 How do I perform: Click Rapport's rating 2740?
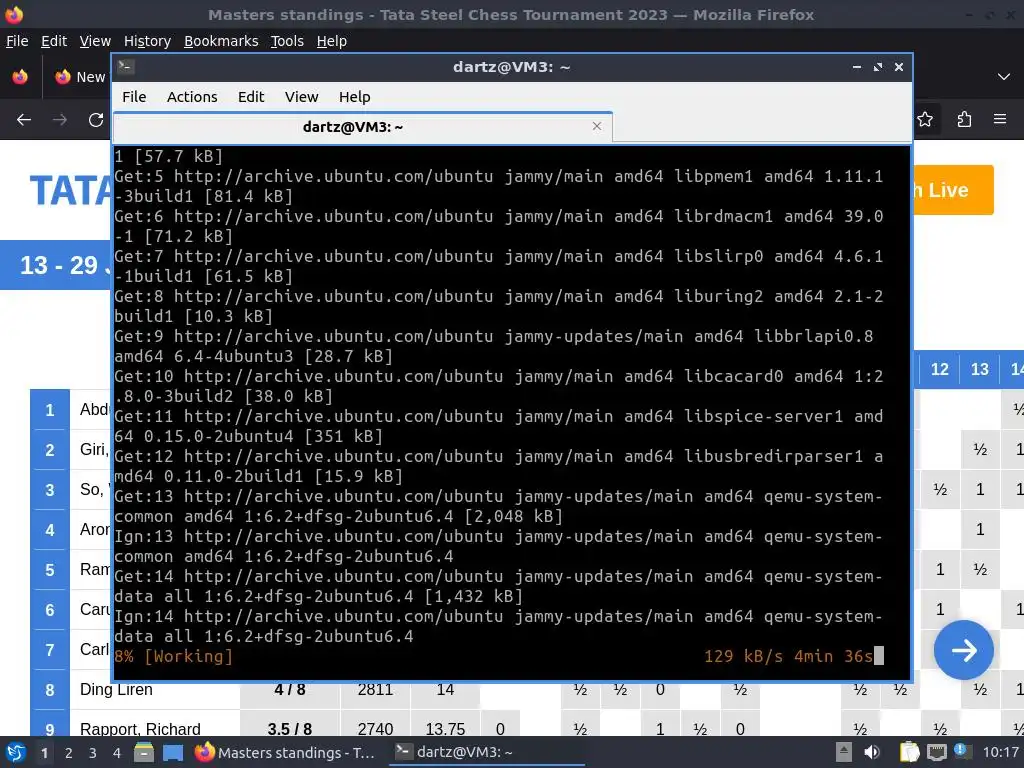[375, 729]
